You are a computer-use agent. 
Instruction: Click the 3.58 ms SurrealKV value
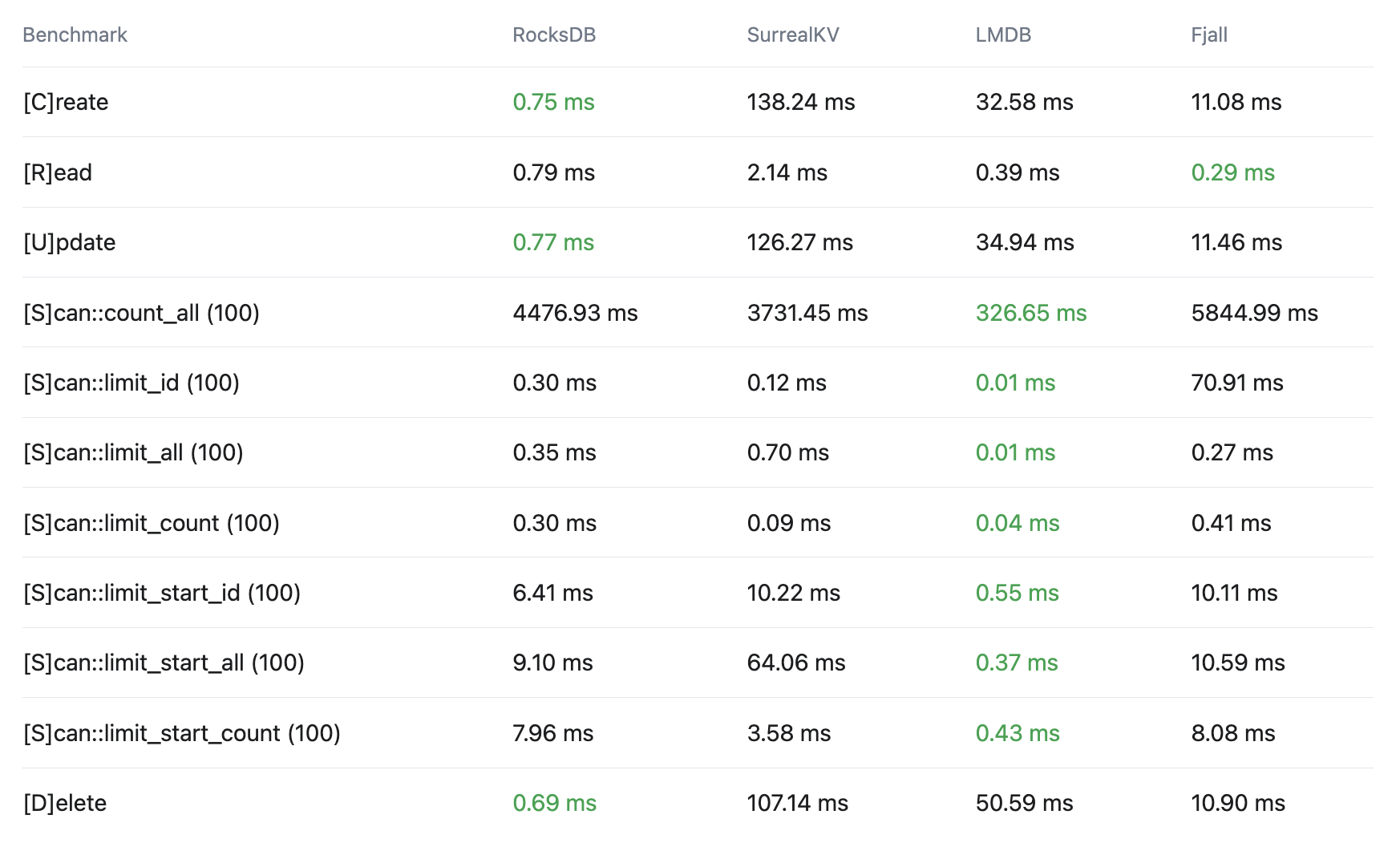point(789,733)
